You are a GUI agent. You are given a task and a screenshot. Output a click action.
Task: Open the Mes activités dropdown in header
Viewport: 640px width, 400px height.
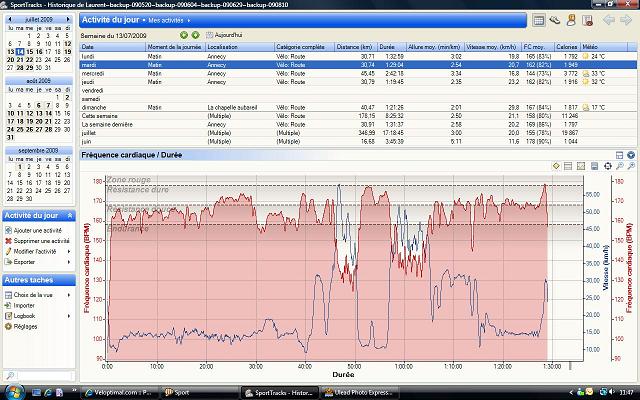coord(169,20)
